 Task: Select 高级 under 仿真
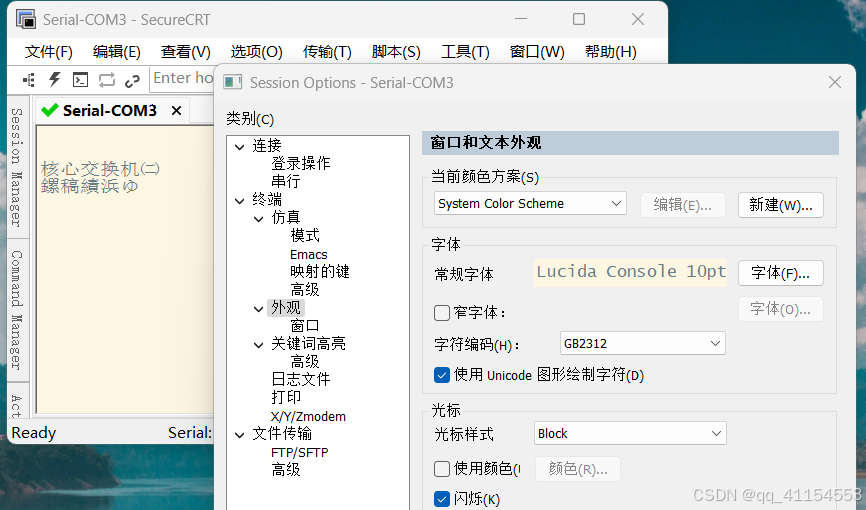[305, 290]
